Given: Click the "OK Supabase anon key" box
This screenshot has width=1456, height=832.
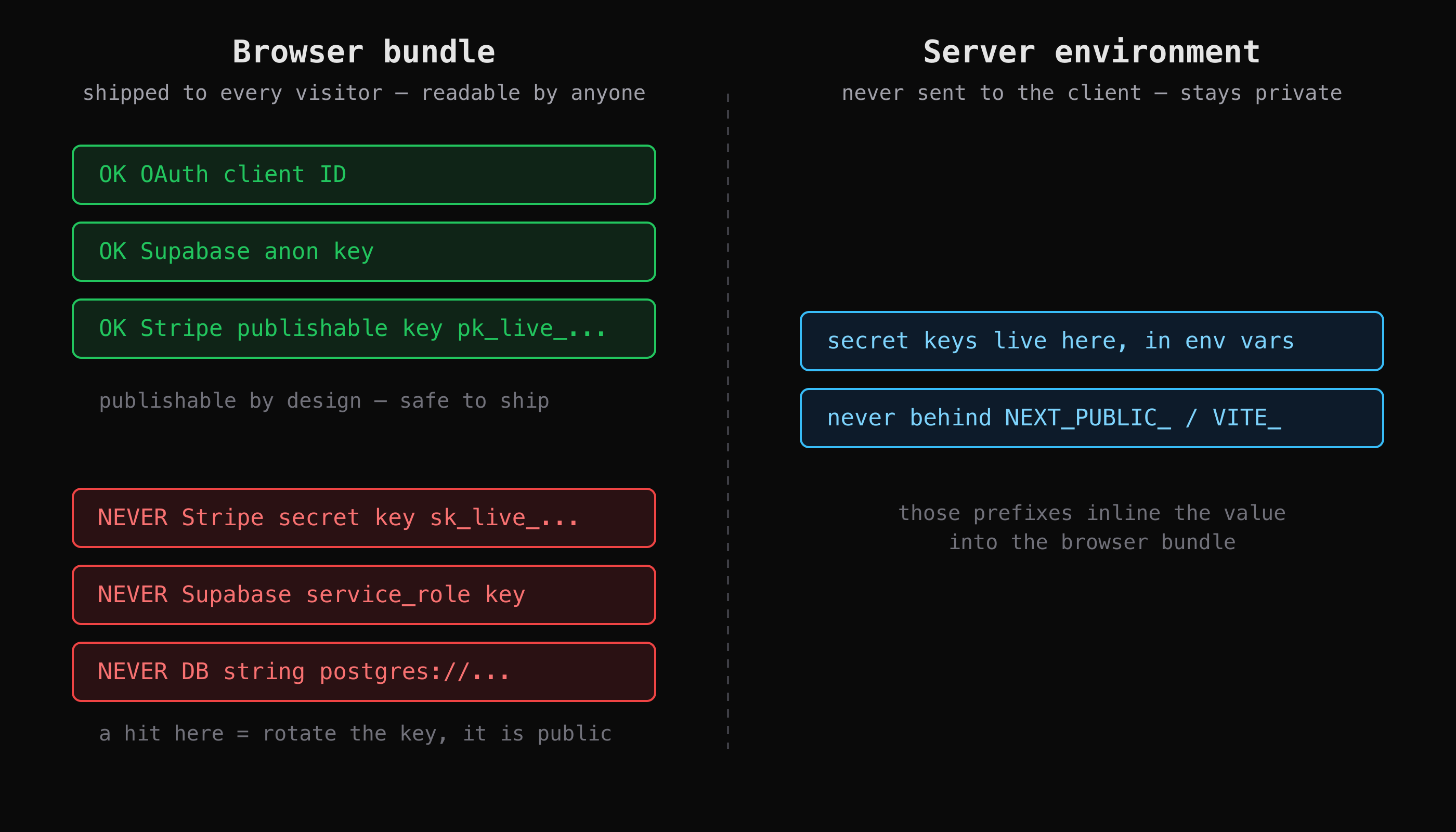Looking at the screenshot, I should (x=364, y=252).
